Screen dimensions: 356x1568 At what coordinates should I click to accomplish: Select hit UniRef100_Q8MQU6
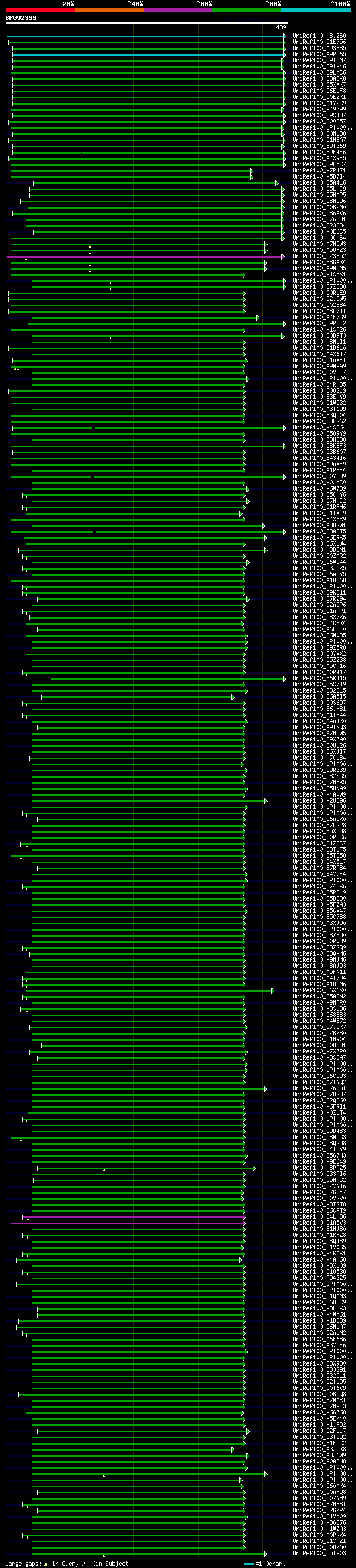[x=319, y=201]
